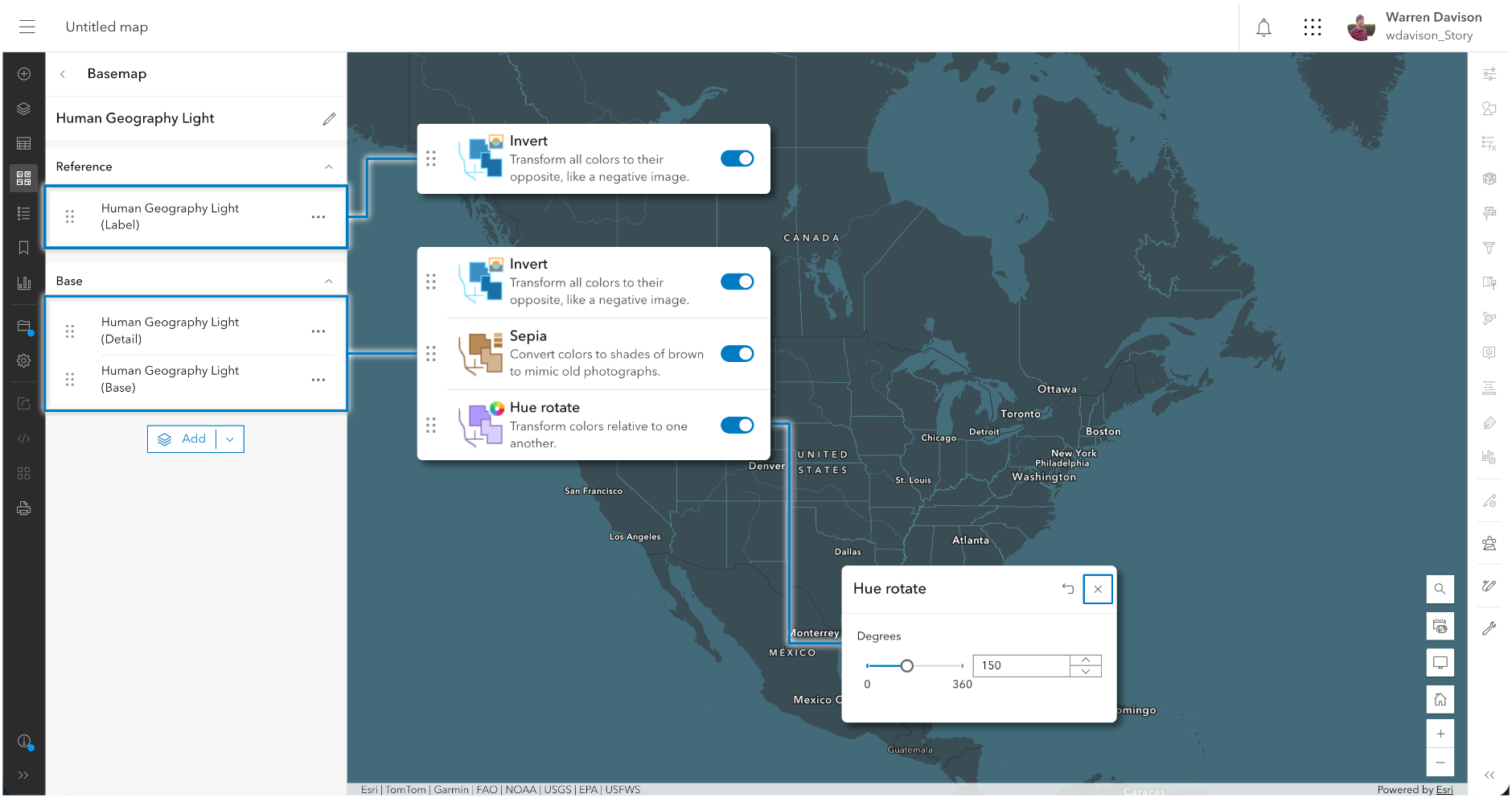Open the Legend sidebar icon
Viewport: 1512px width, 798px height.
click(x=24, y=213)
